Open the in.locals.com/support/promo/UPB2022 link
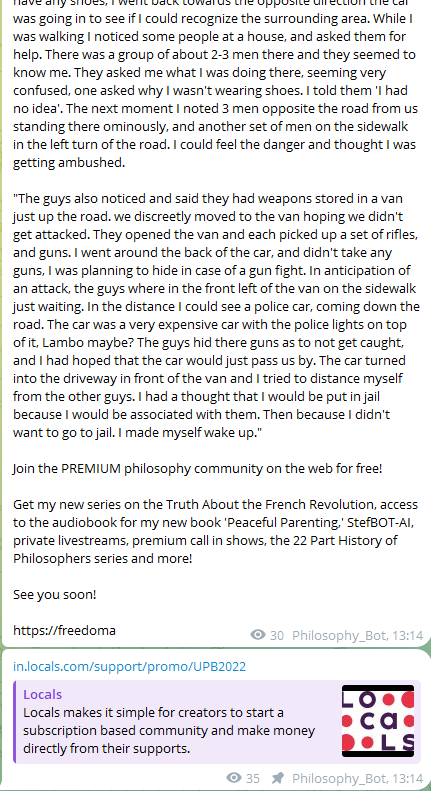 pyautogui.click(x=130, y=666)
